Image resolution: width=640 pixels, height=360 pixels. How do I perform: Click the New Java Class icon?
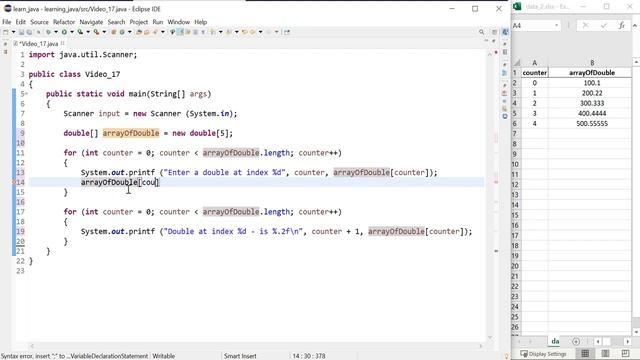point(122,32)
